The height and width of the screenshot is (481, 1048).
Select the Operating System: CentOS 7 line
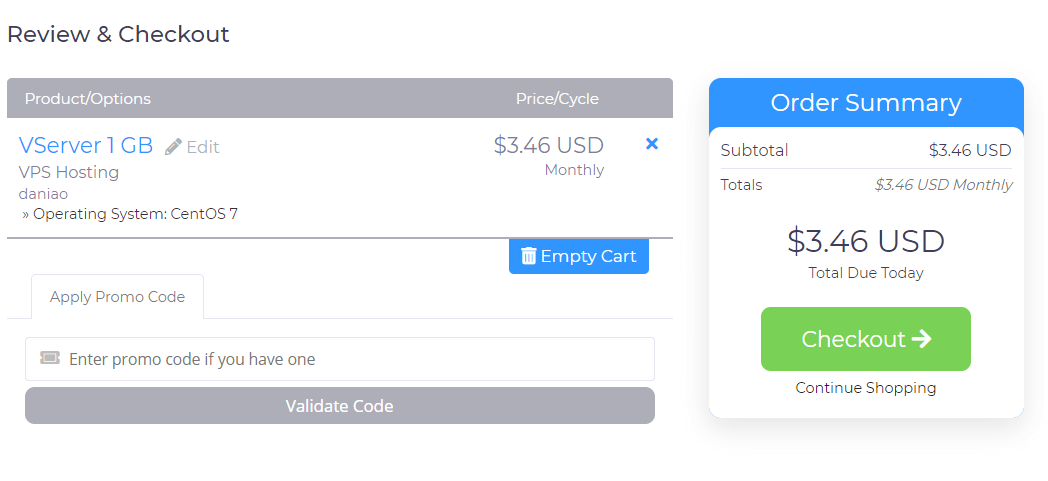coord(130,214)
